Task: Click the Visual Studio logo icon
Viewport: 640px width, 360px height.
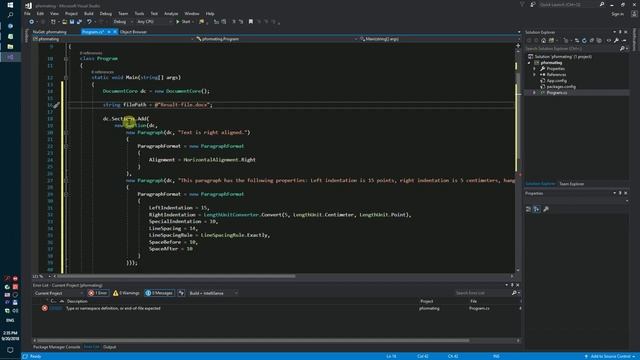Action: coord(28,5)
